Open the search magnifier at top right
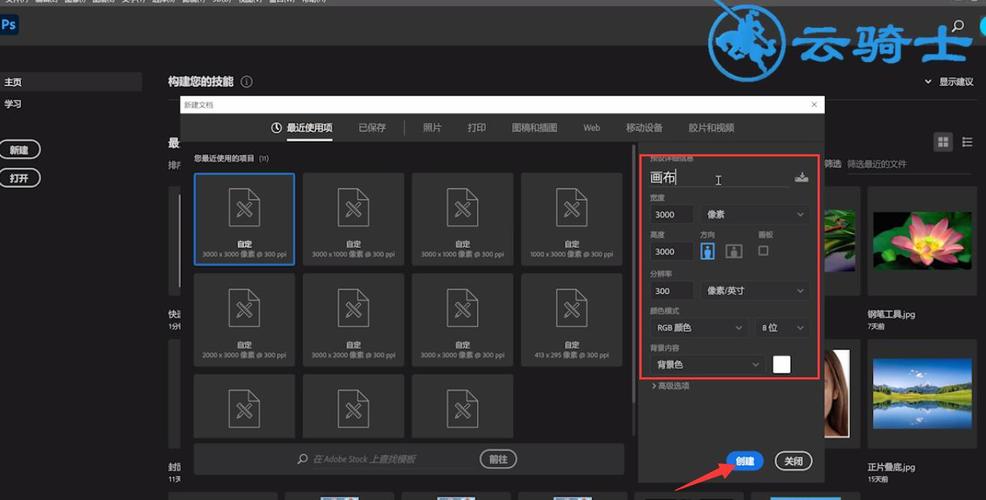 958,27
